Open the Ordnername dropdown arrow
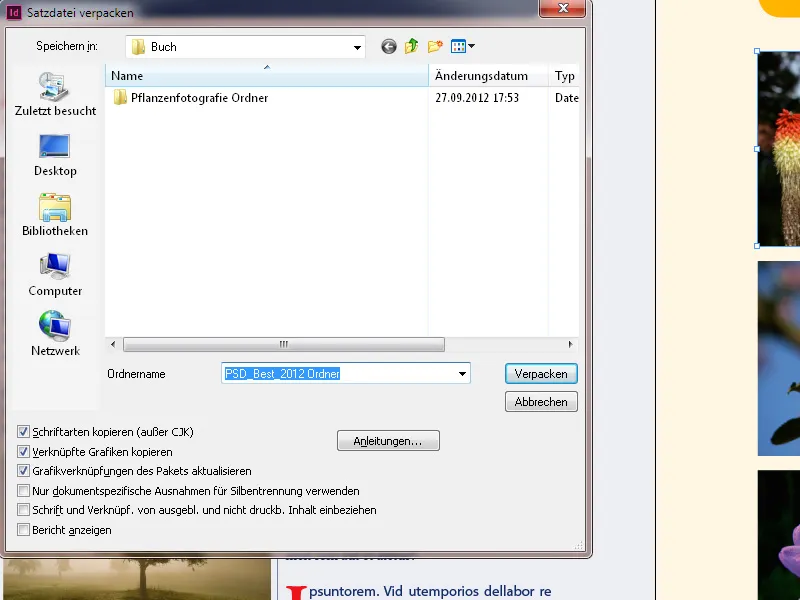Viewport: 800px width, 600px height. click(462, 373)
